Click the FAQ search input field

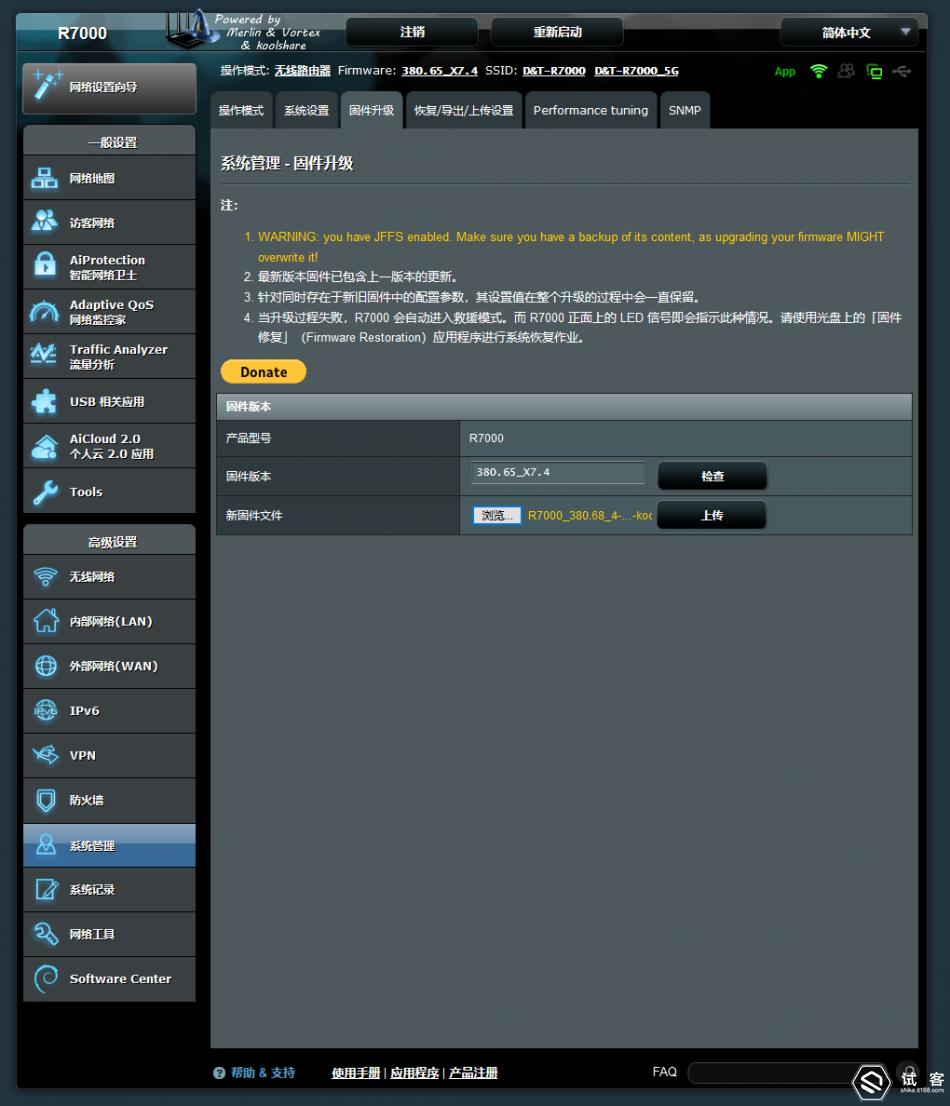tap(775, 1073)
